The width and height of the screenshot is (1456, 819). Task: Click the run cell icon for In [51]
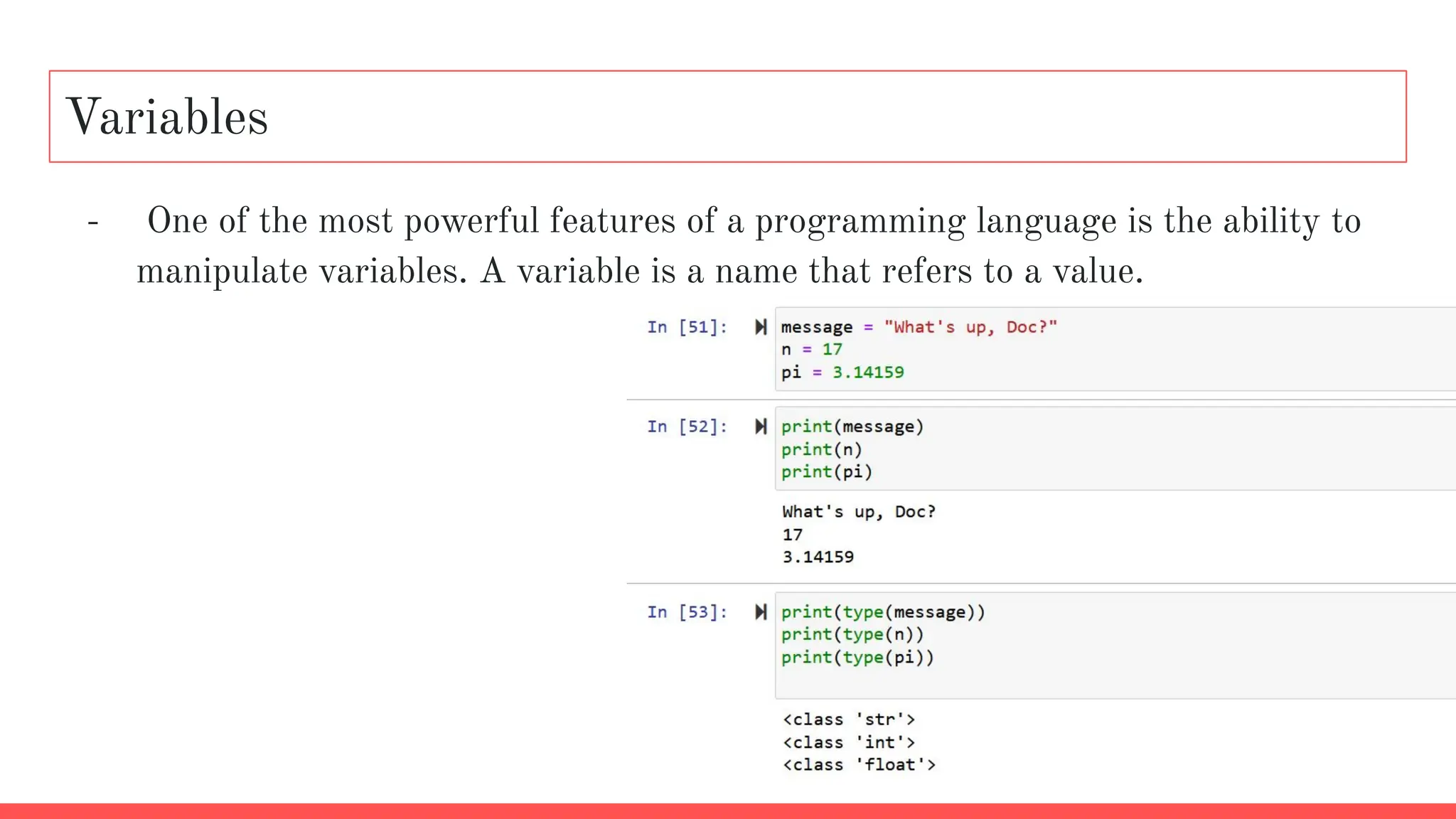[x=761, y=327]
